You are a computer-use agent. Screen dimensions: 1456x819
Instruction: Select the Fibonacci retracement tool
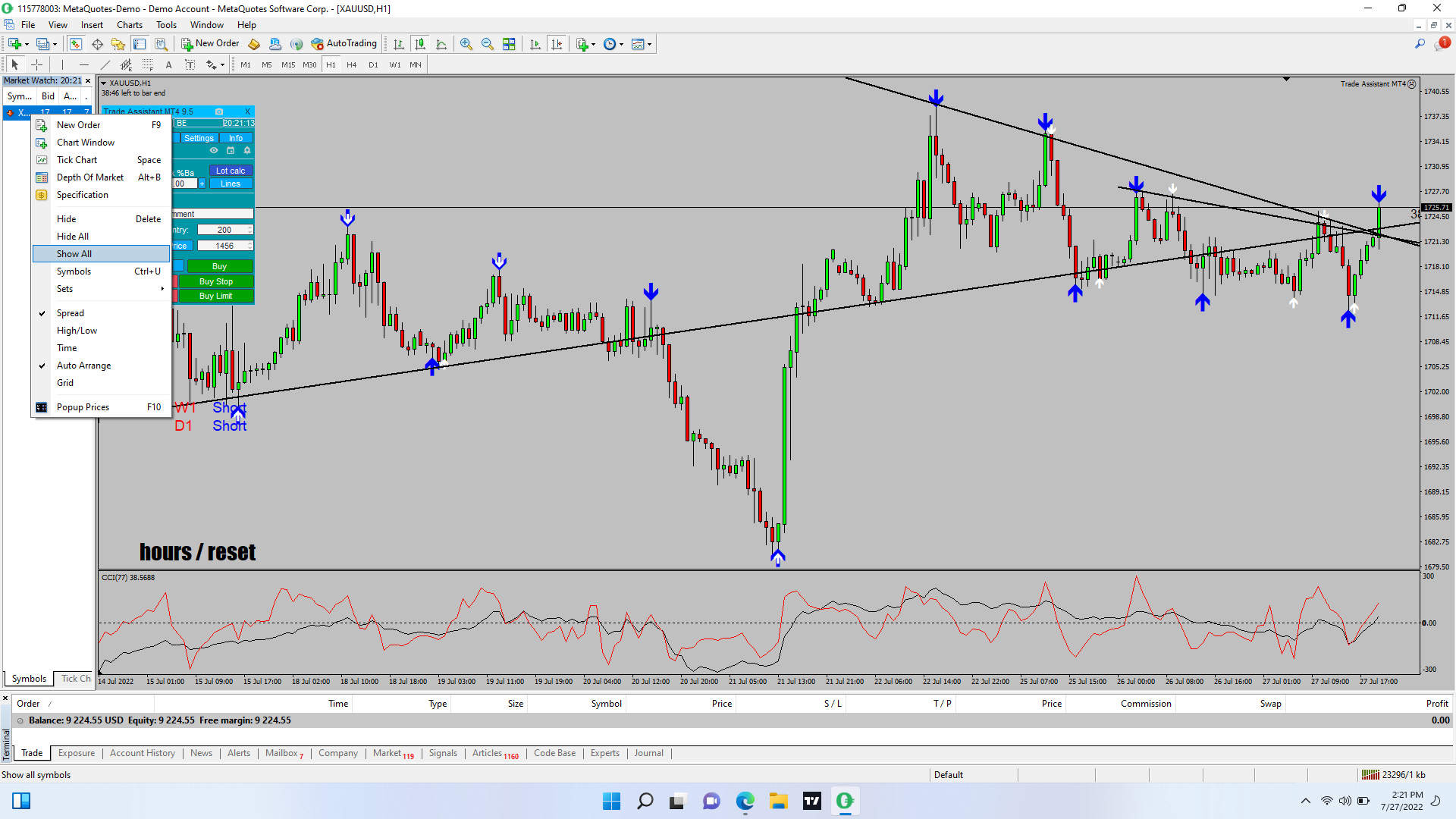click(148, 64)
